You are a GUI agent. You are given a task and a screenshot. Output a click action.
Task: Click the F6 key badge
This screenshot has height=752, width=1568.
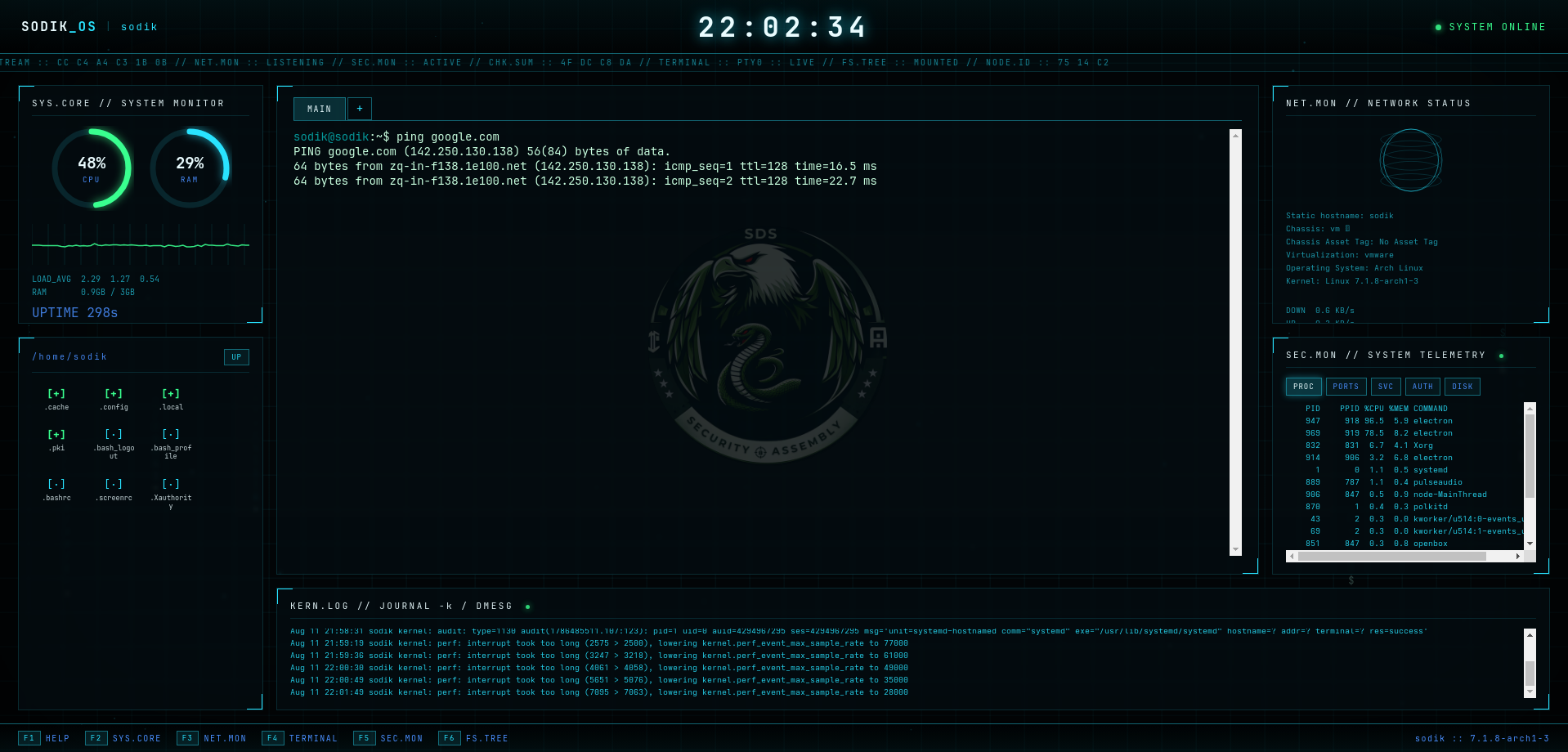tap(449, 738)
